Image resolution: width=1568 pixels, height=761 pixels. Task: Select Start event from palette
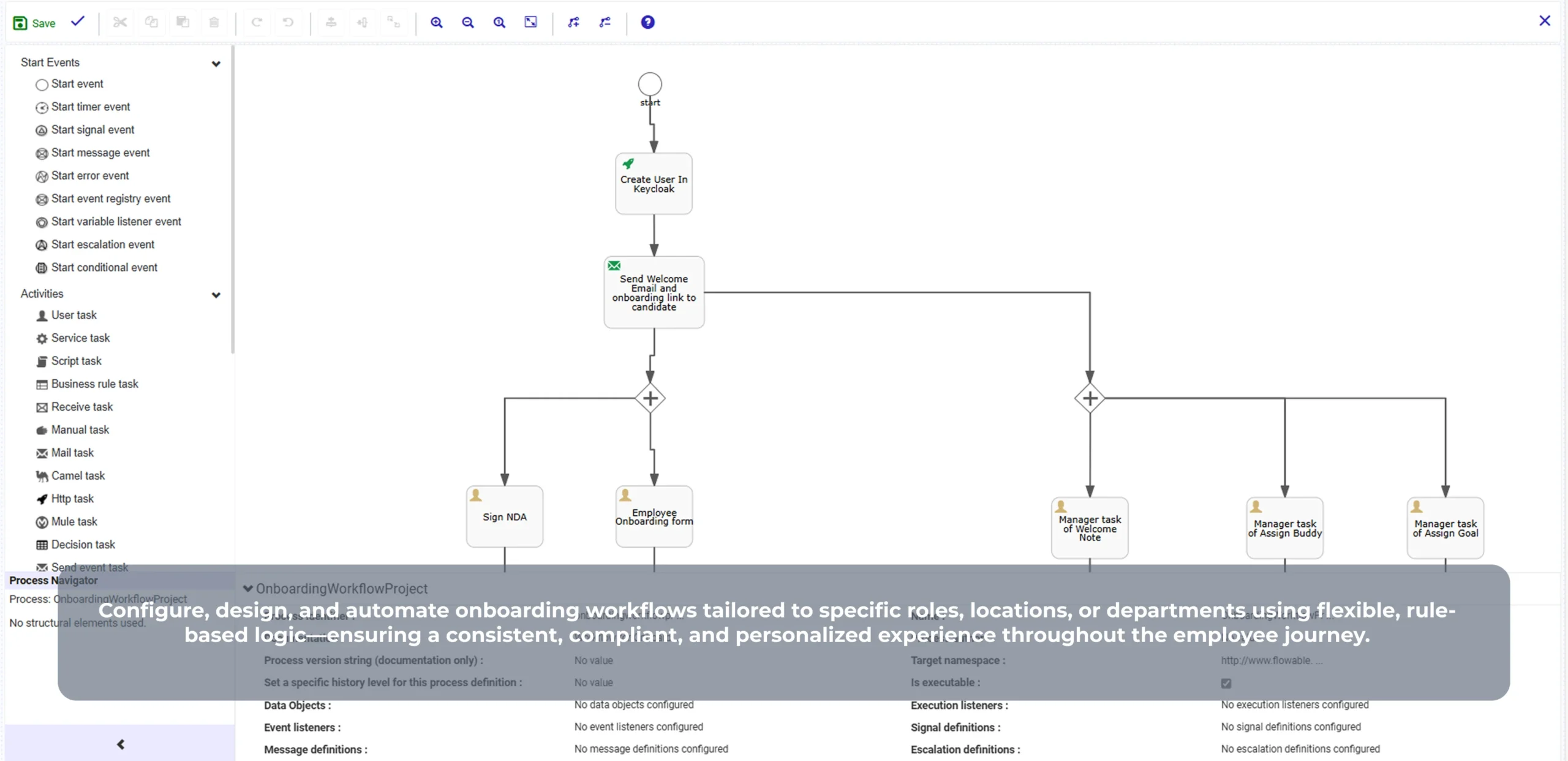[69, 84]
